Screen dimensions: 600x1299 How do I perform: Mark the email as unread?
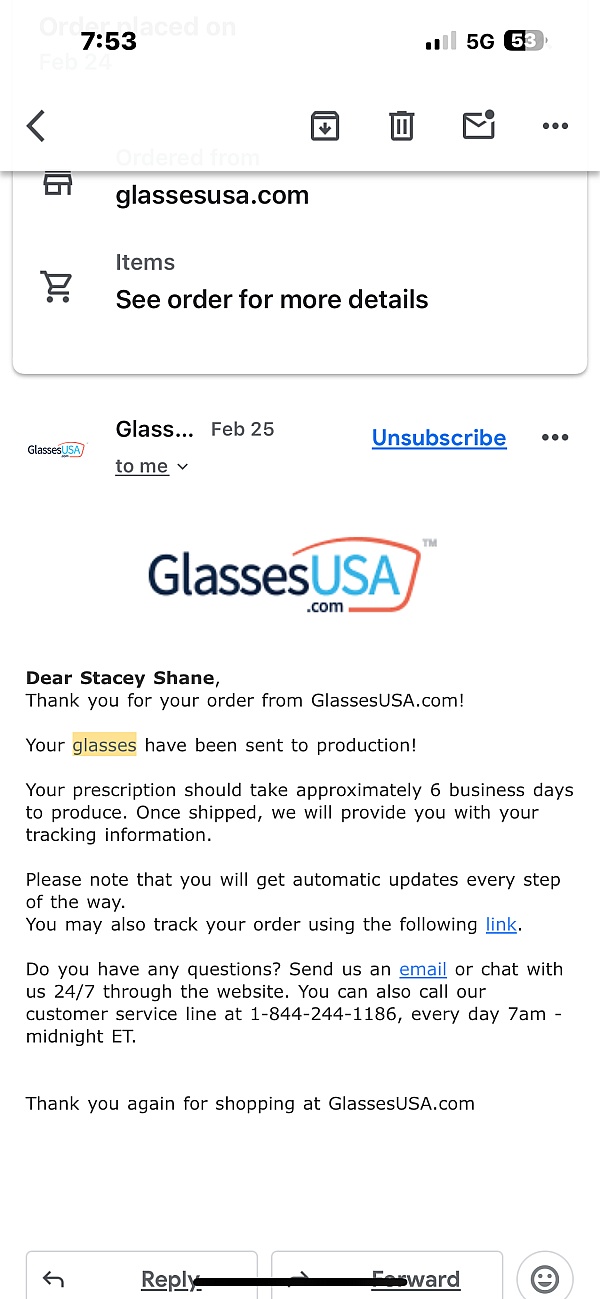(x=478, y=126)
